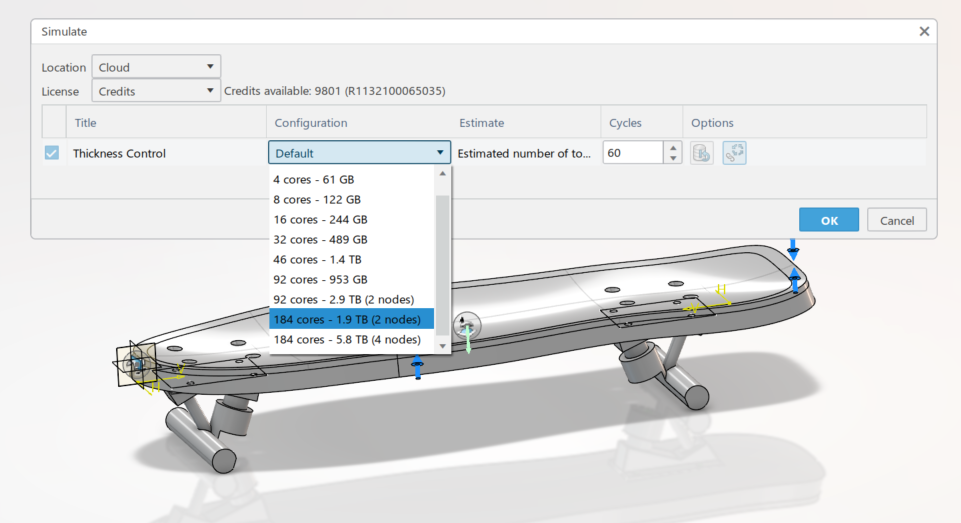Screen dimensions: 961x523
Task: Choose 16 cores - 244 GB configuration
Action: coord(351,220)
